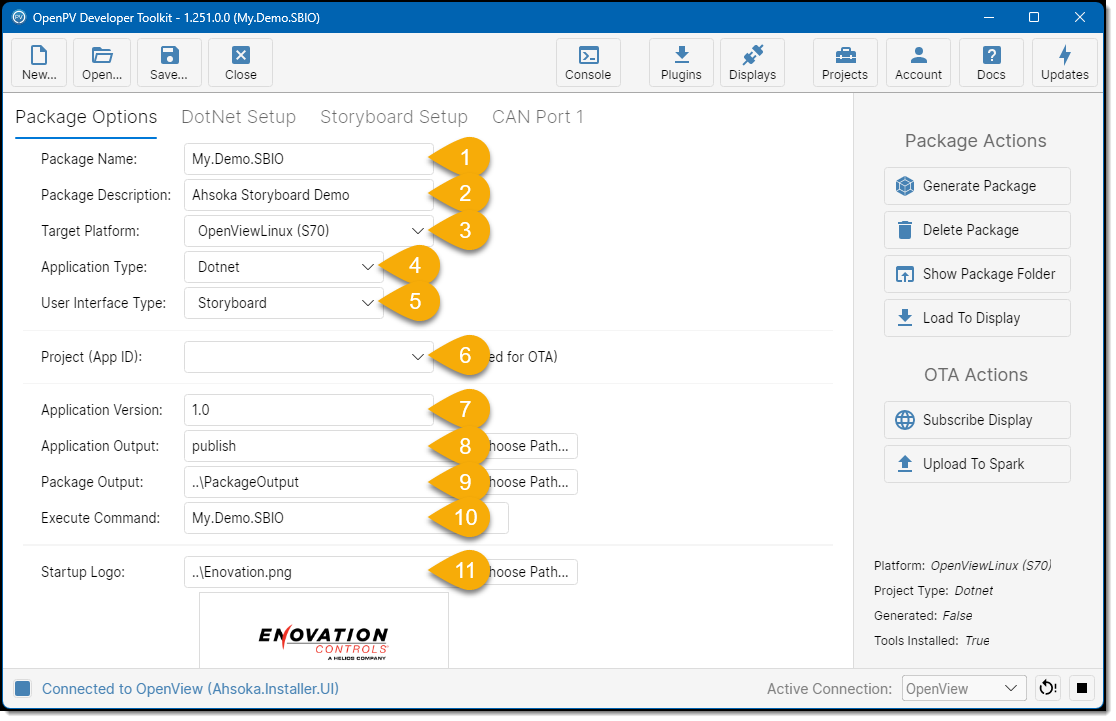Choose Path for Package Output
Image resolution: width=1116 pixels, height=721 pixels.
coord(530,482)
